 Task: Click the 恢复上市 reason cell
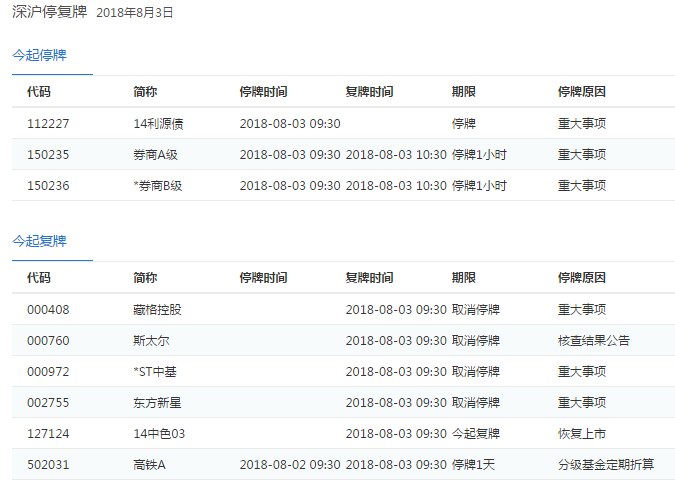582,434
